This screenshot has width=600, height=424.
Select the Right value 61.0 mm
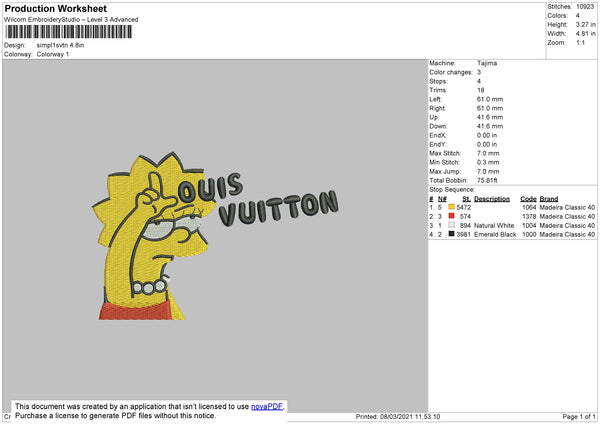[490, 108]
